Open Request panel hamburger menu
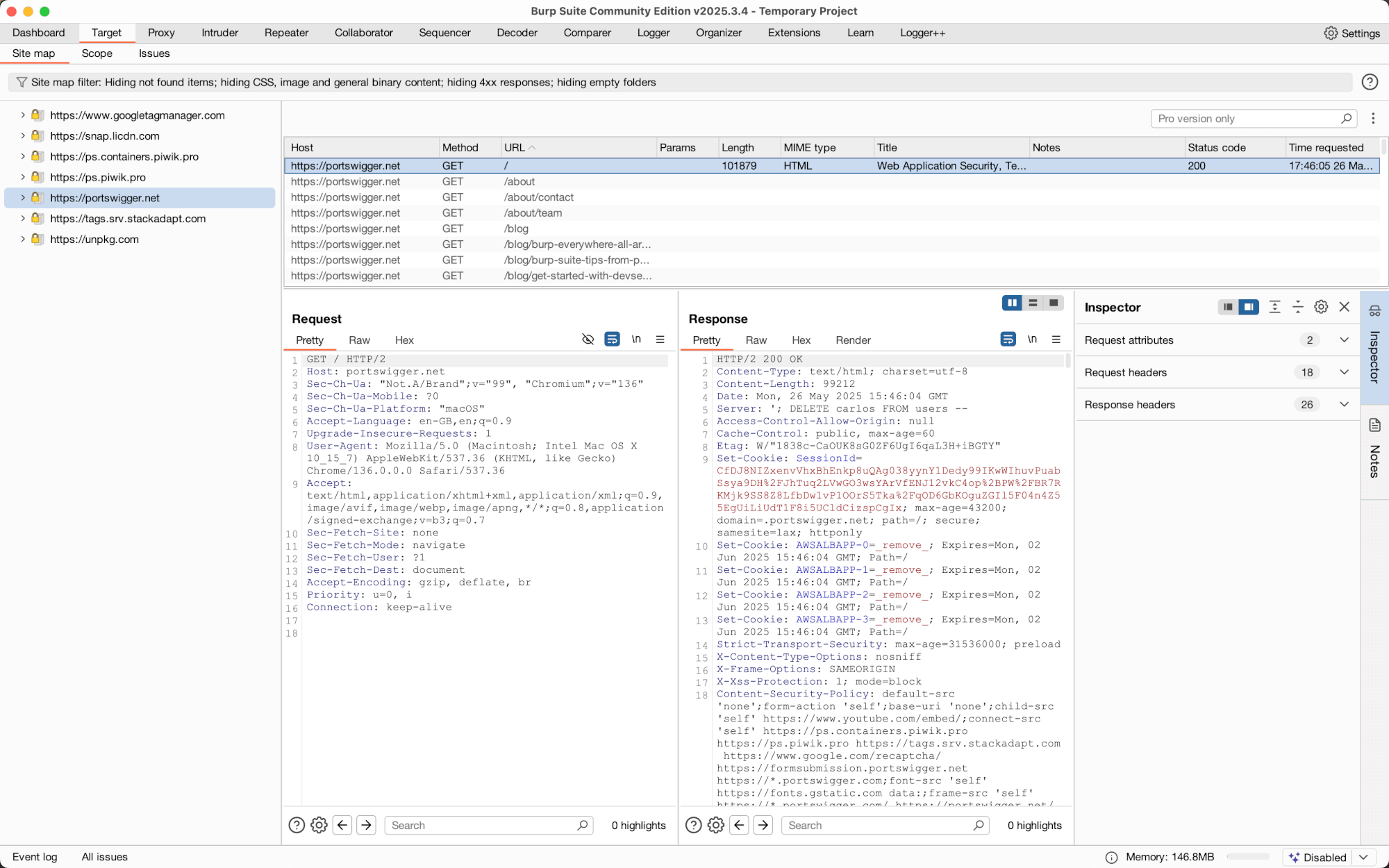Viewport: 1389px width, 868px height. (x=660, y=339)
